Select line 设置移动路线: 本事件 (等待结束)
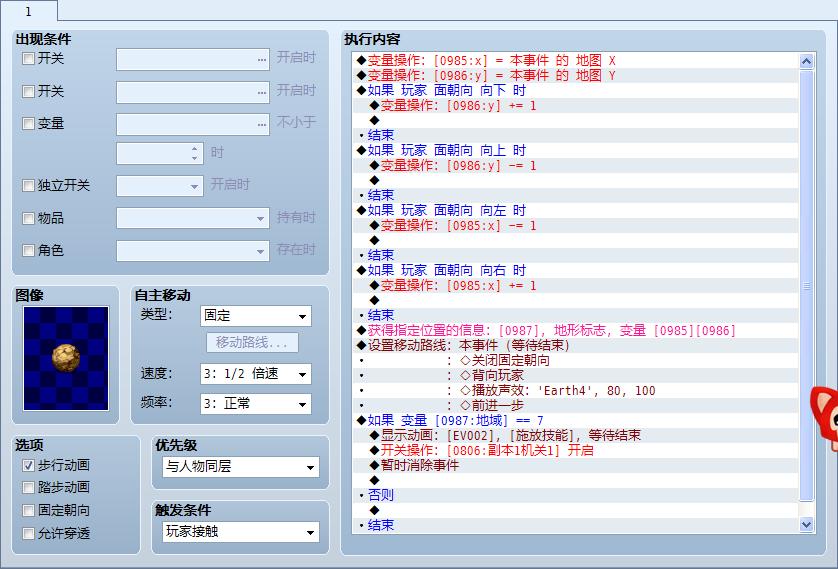This screenshot has width=838, height=569. point(577,345)
